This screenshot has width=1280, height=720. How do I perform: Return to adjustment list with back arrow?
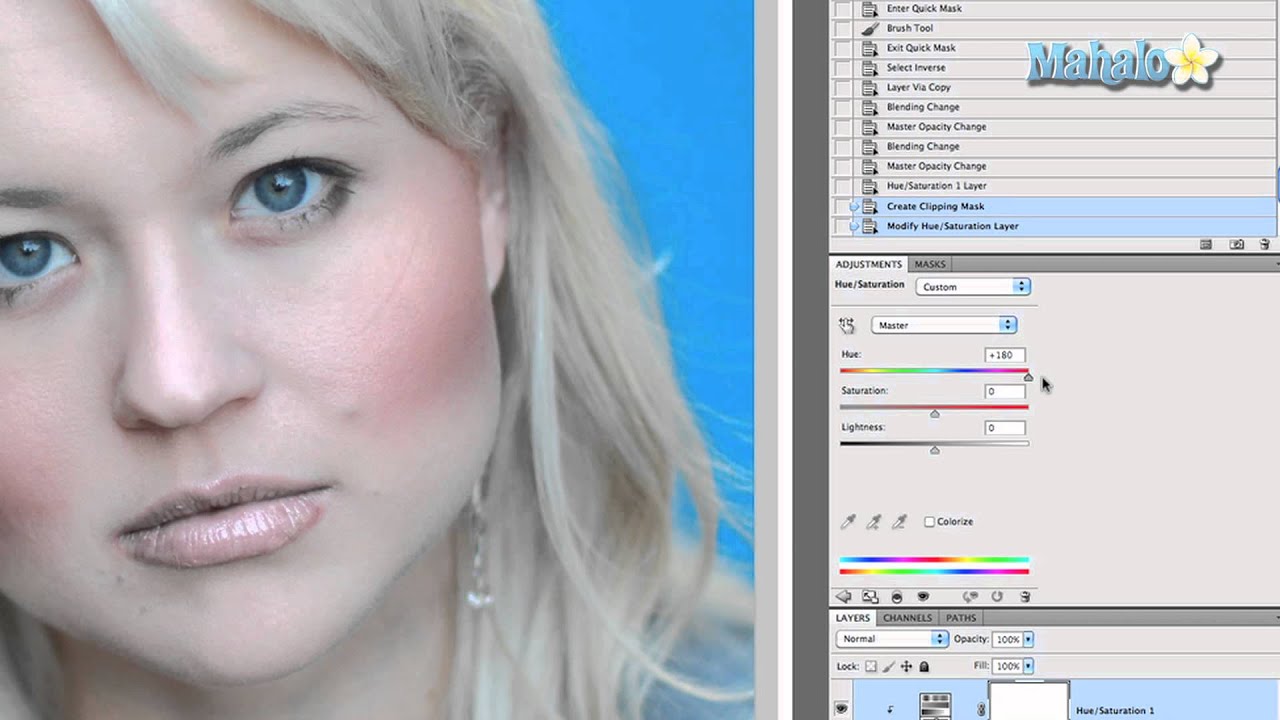point(844,596)
